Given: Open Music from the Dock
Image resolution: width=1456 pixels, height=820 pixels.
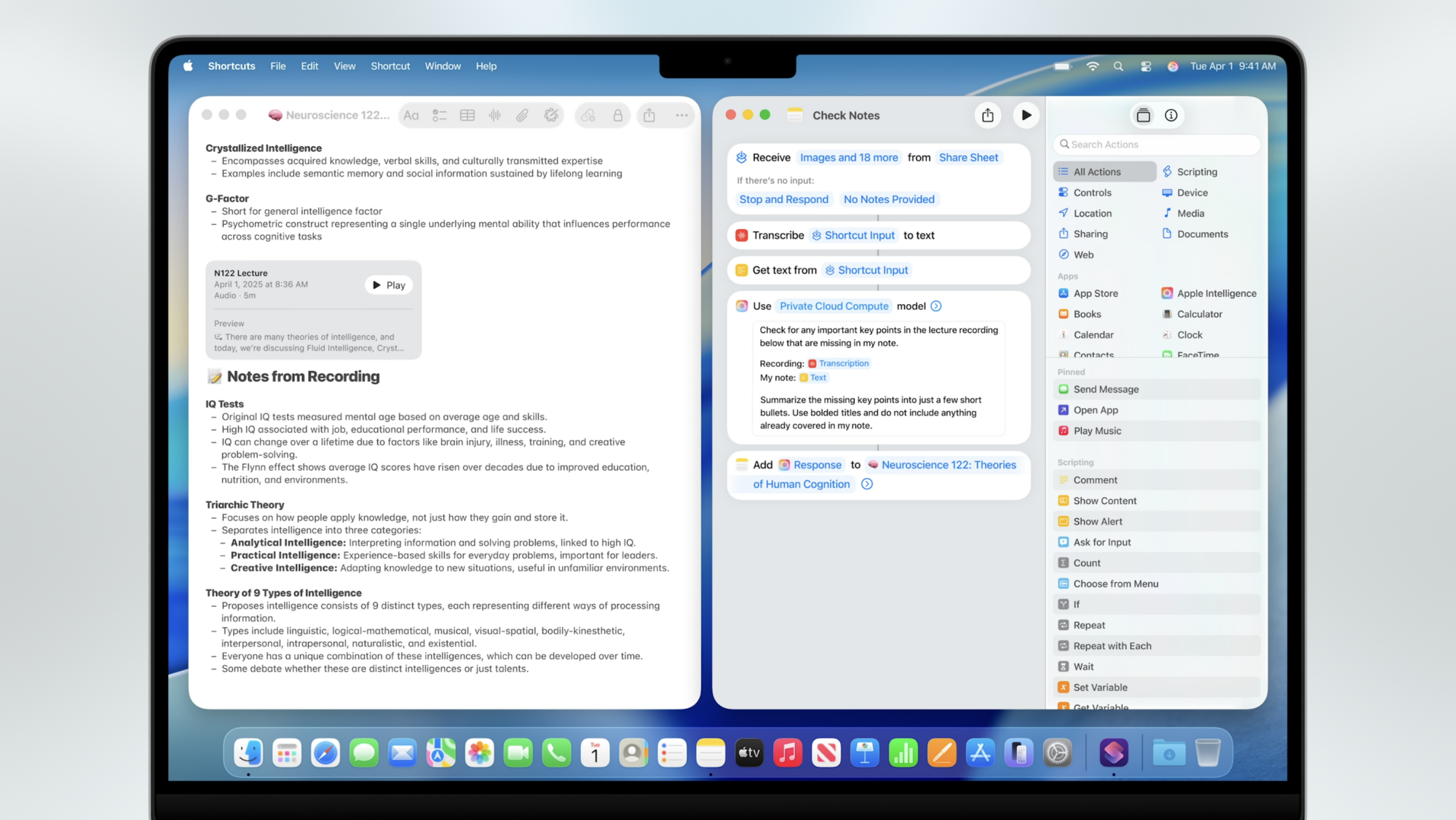Looking at the screenshot, I should point(788,752).
